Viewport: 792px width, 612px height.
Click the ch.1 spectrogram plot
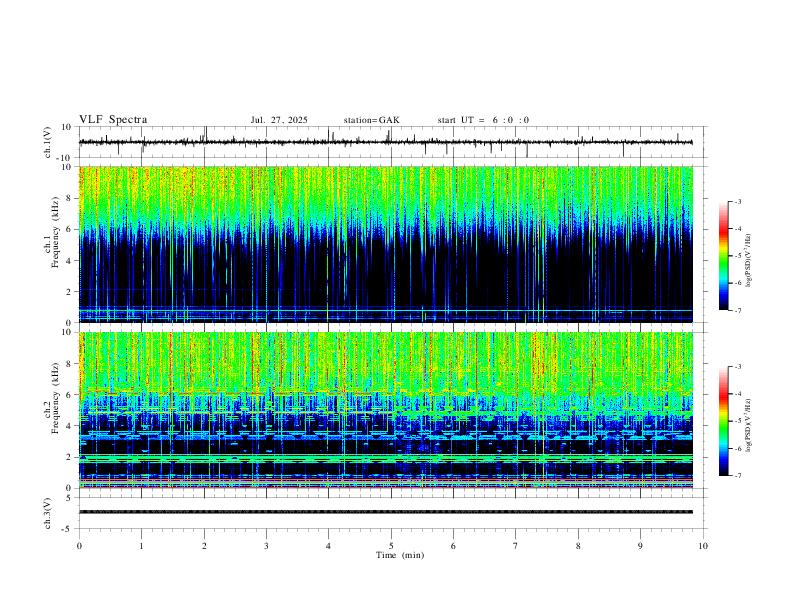click(x=386, y=244)
